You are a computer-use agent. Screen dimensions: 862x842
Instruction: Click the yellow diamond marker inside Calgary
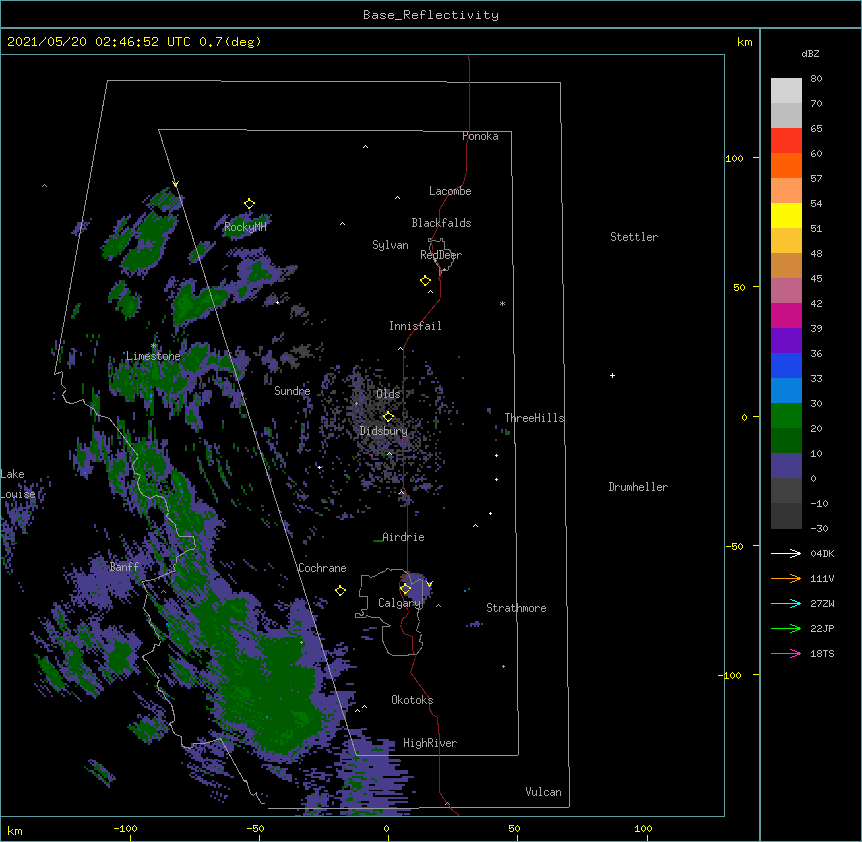(405, 589)
